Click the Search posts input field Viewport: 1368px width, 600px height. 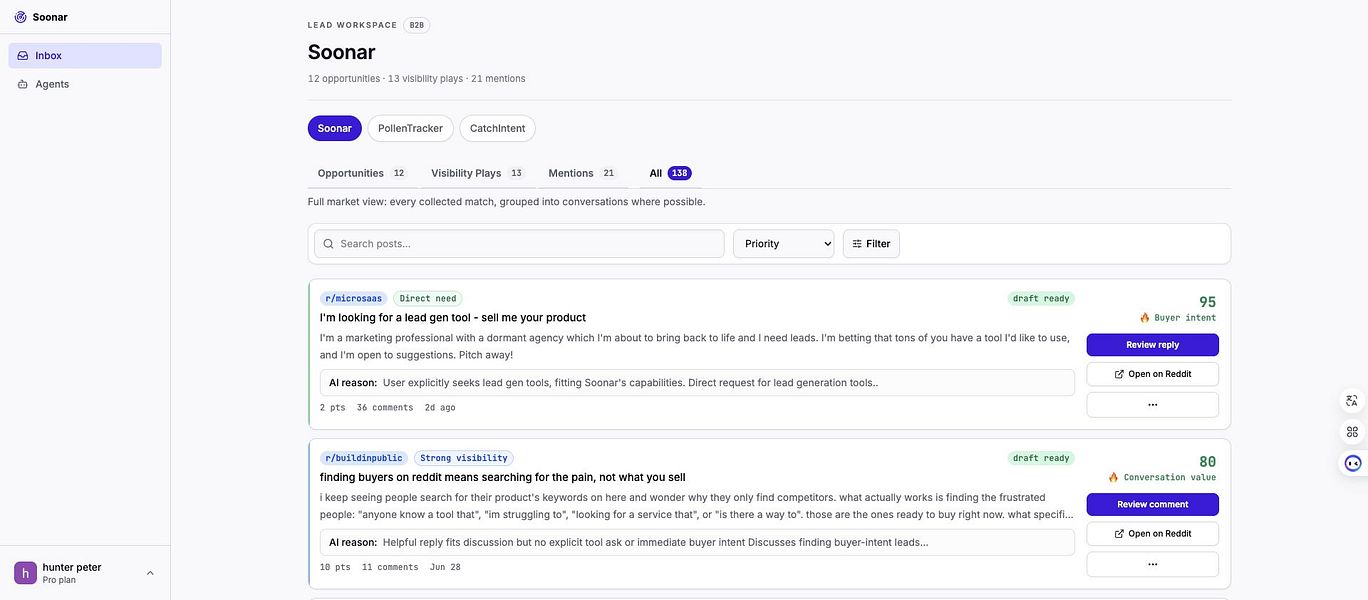click(519, 244)
